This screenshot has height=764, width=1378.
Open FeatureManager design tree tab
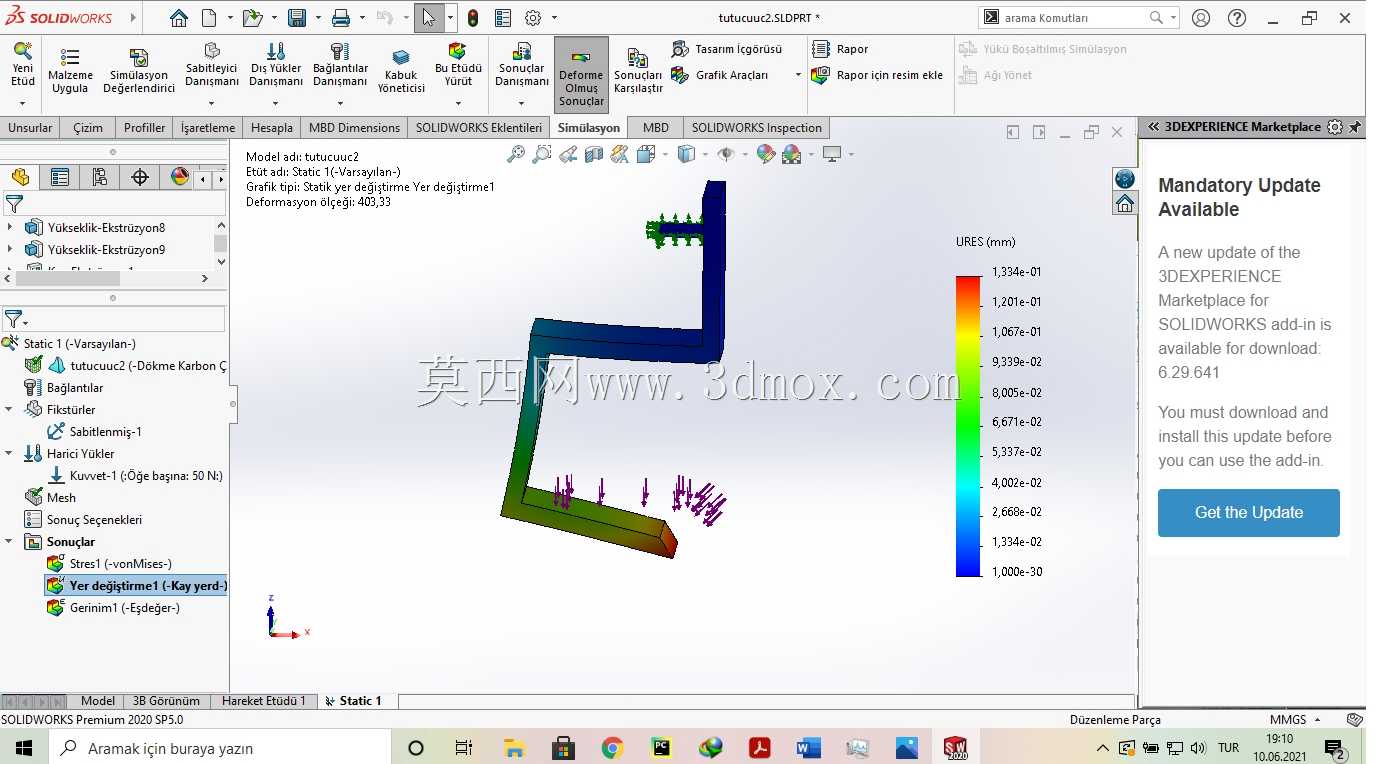20,177
